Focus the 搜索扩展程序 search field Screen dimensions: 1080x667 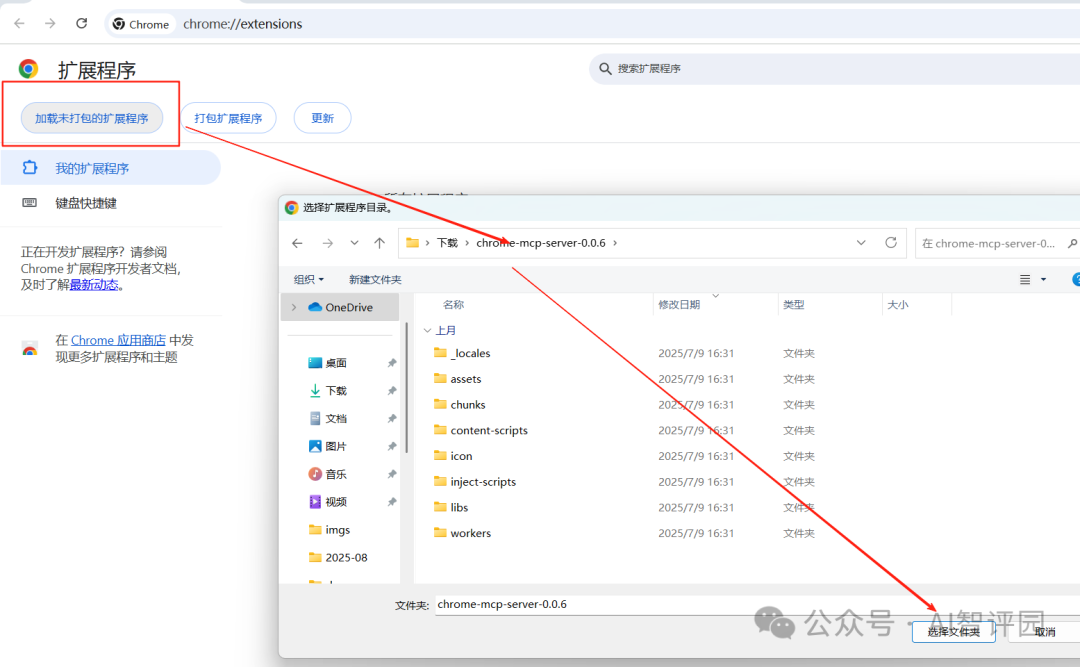pyautogui.click(x=834, y=69)
